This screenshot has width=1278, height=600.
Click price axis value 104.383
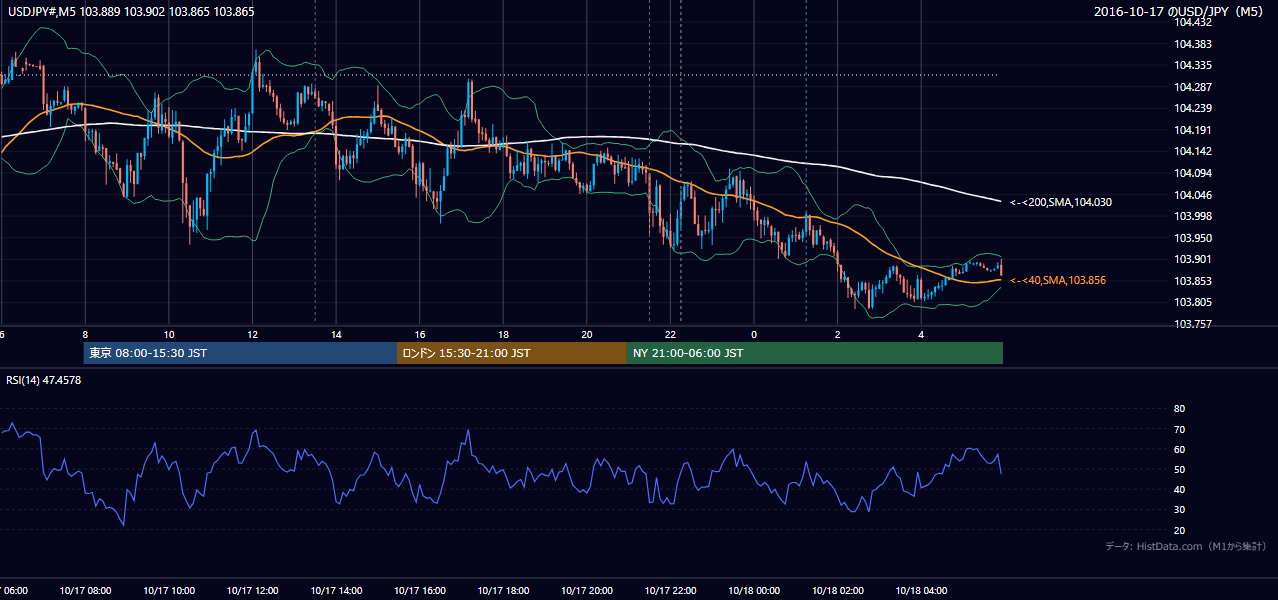[x=1193, y=44]
